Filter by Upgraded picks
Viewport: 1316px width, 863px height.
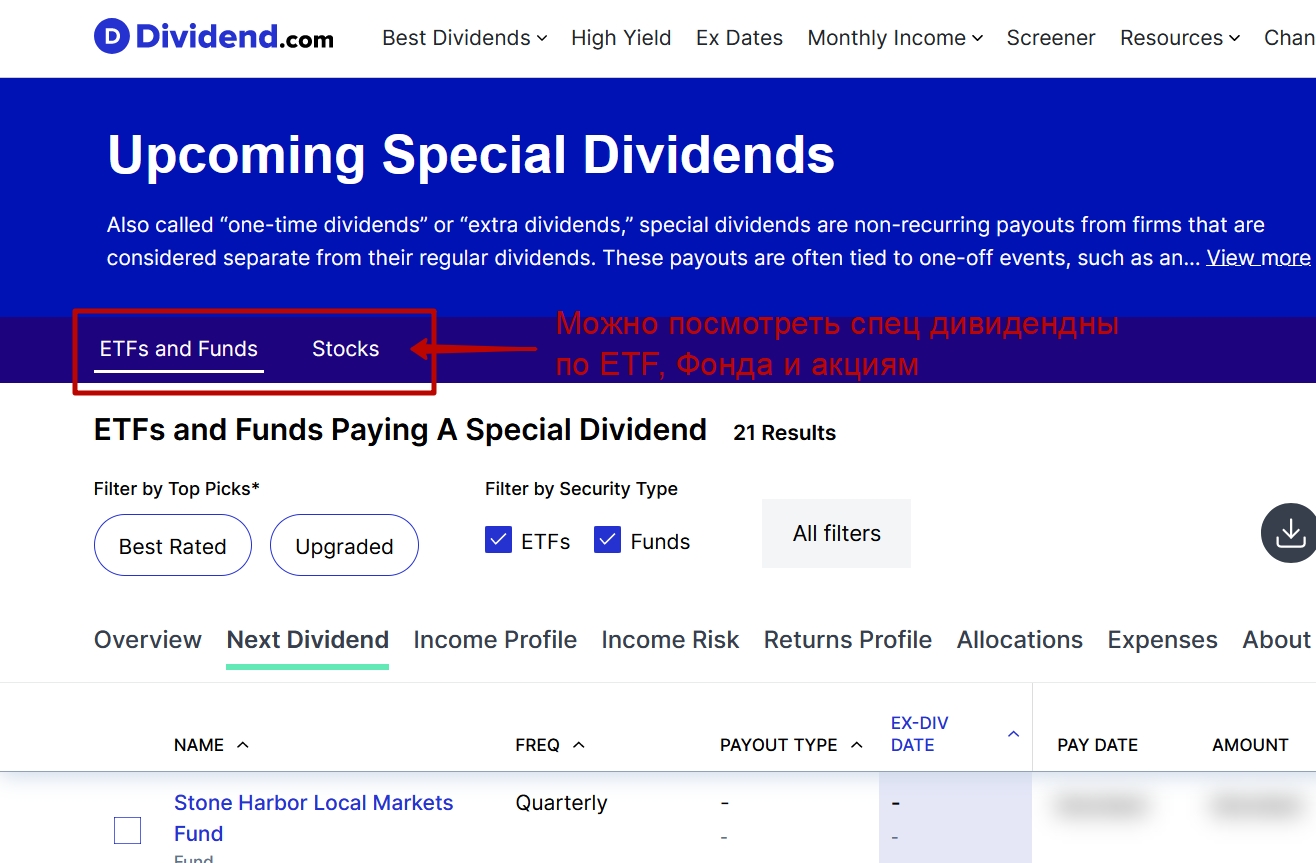pos(344,546)
